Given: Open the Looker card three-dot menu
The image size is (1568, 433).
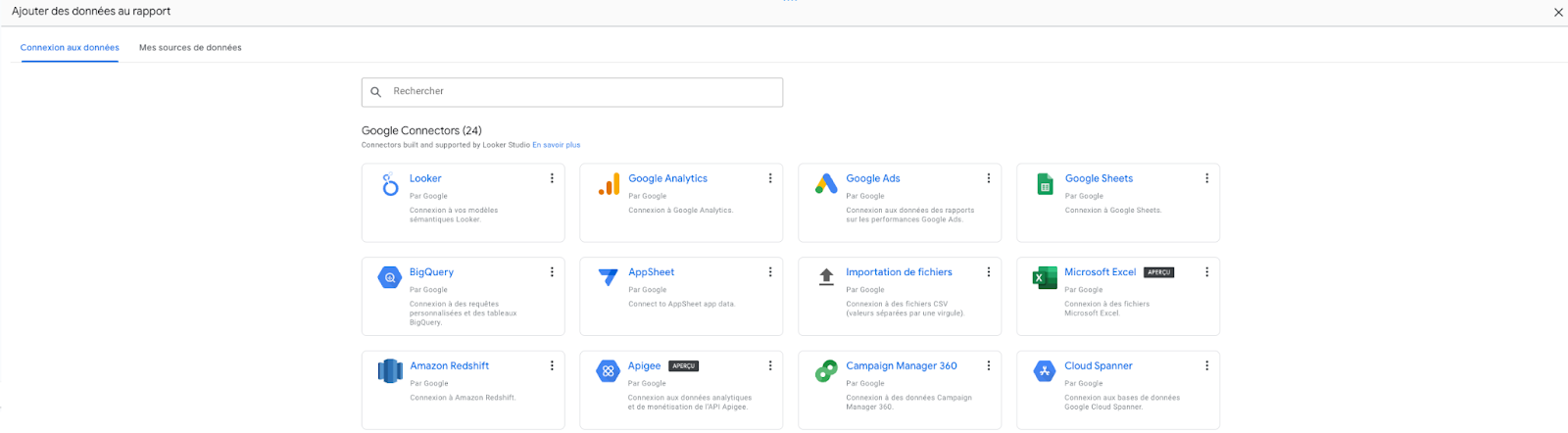Looking at the screenshot, I should pyautogui.click(x=552, y=178).
